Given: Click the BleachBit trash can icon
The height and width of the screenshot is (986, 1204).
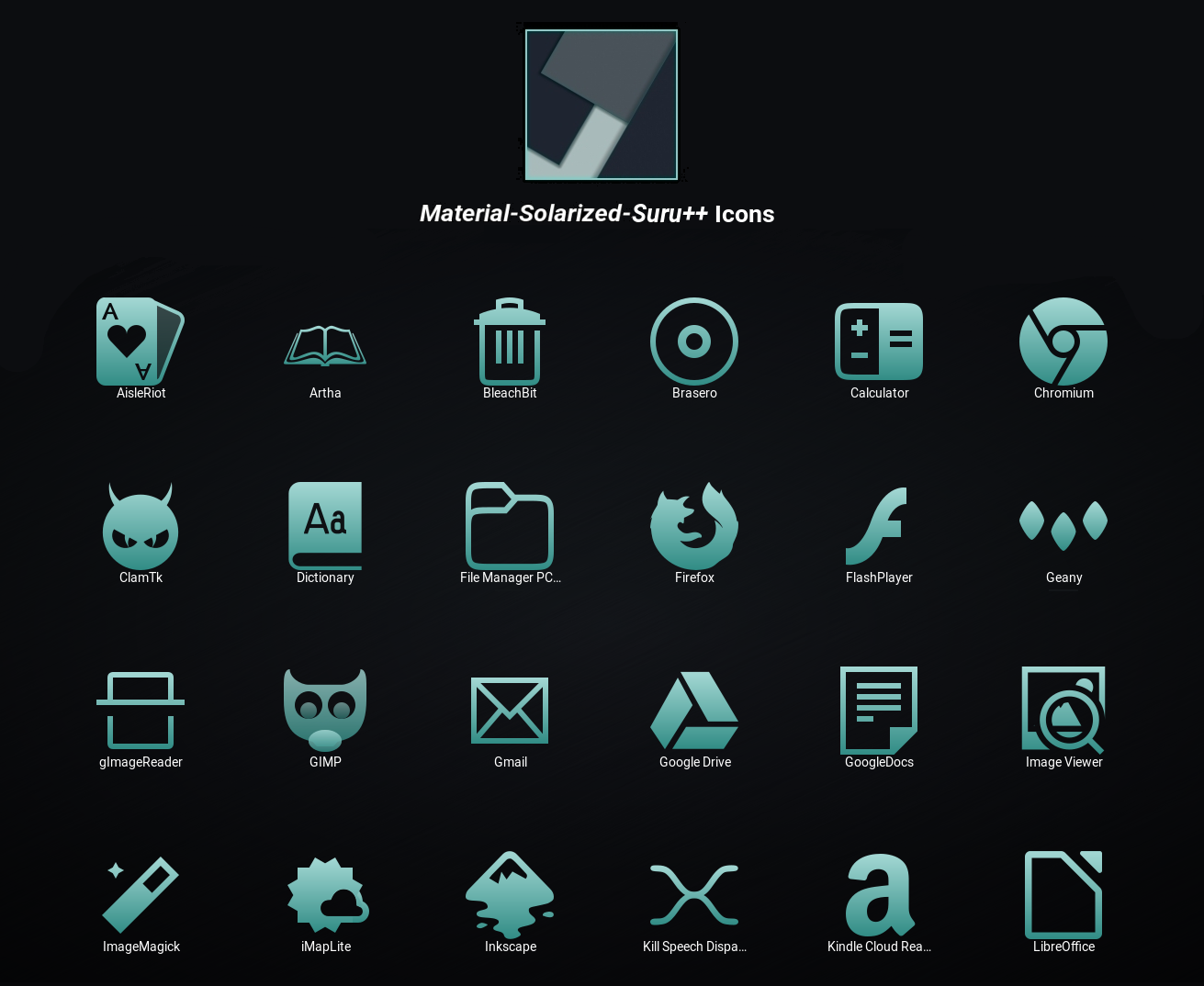Looking at the screenshot, I should pos(510,342).
